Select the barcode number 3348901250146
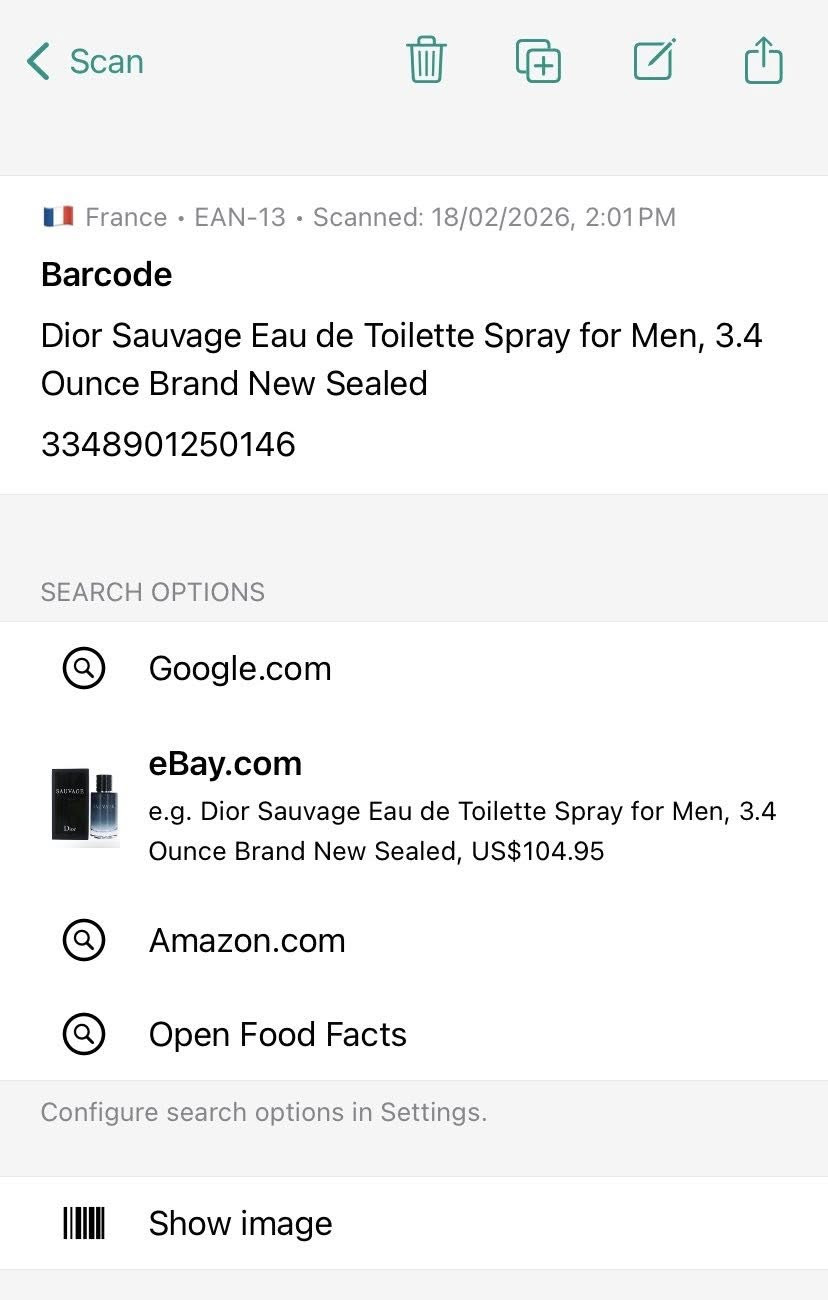828x1300 pixels. [168, 444]
